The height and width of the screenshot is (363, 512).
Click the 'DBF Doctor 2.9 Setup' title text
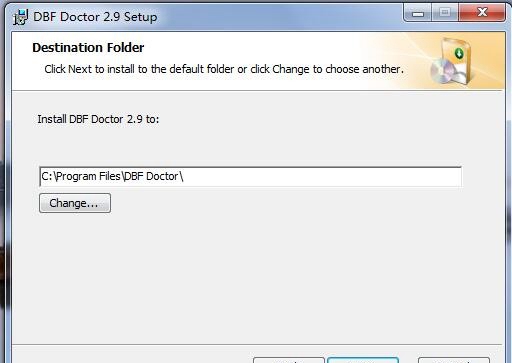pyautogui.click(x=95, y=17)
